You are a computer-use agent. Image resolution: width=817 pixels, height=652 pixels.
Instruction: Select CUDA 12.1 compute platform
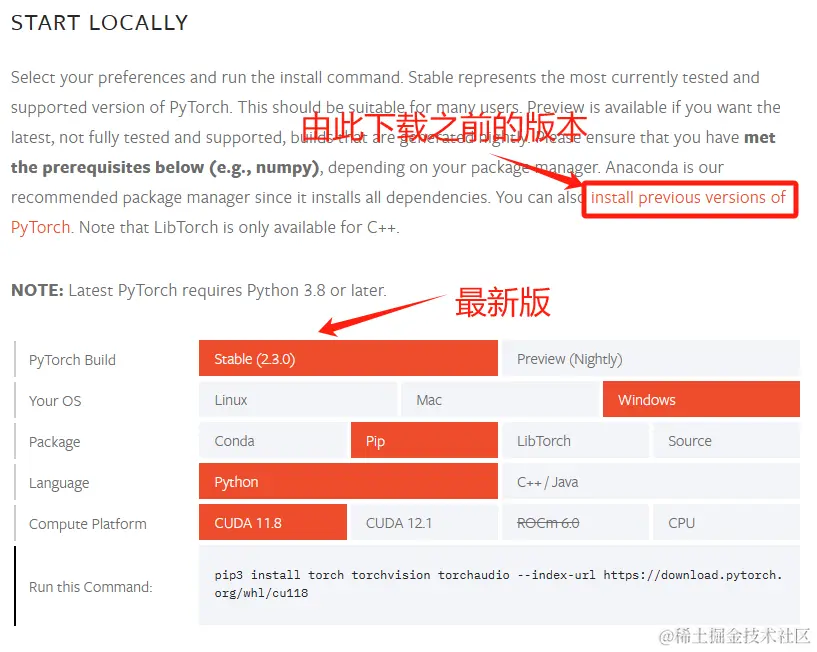click(x=424, y=523)
